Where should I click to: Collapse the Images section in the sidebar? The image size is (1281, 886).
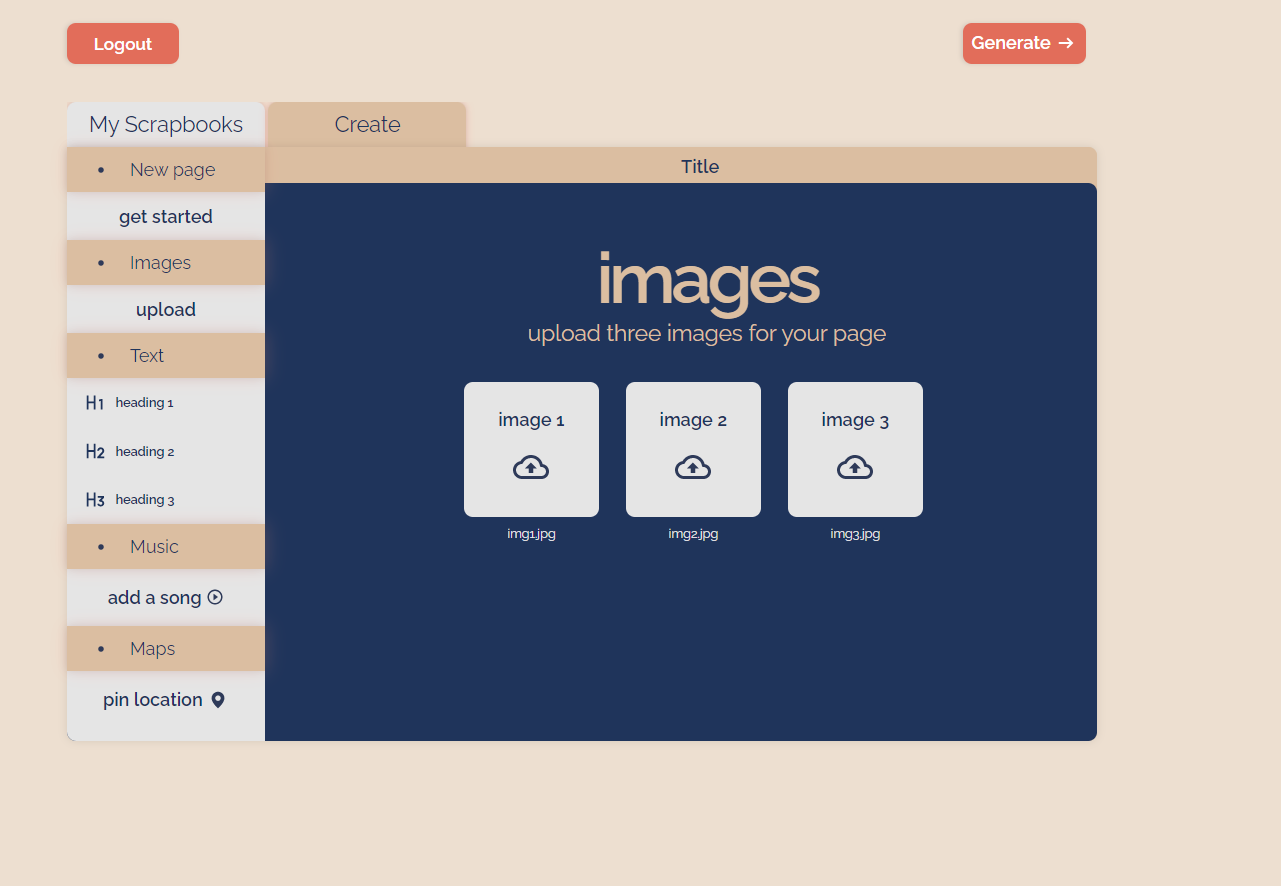pyautogui.click(x=160, y=262)
